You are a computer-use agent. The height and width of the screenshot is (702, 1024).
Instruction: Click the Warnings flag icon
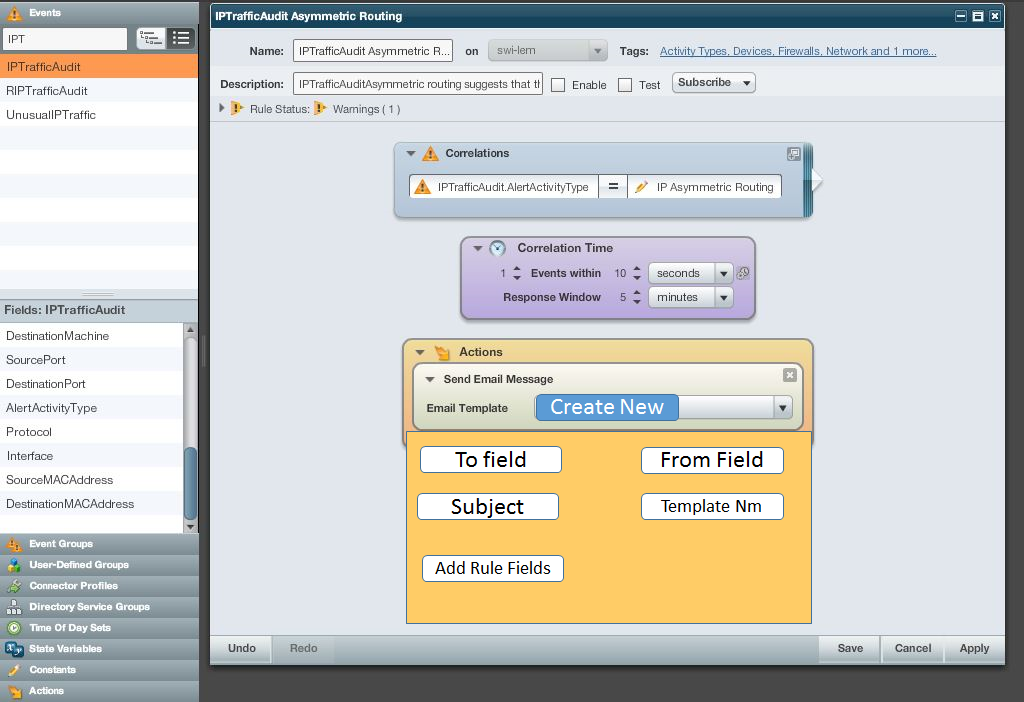(320, 108)
